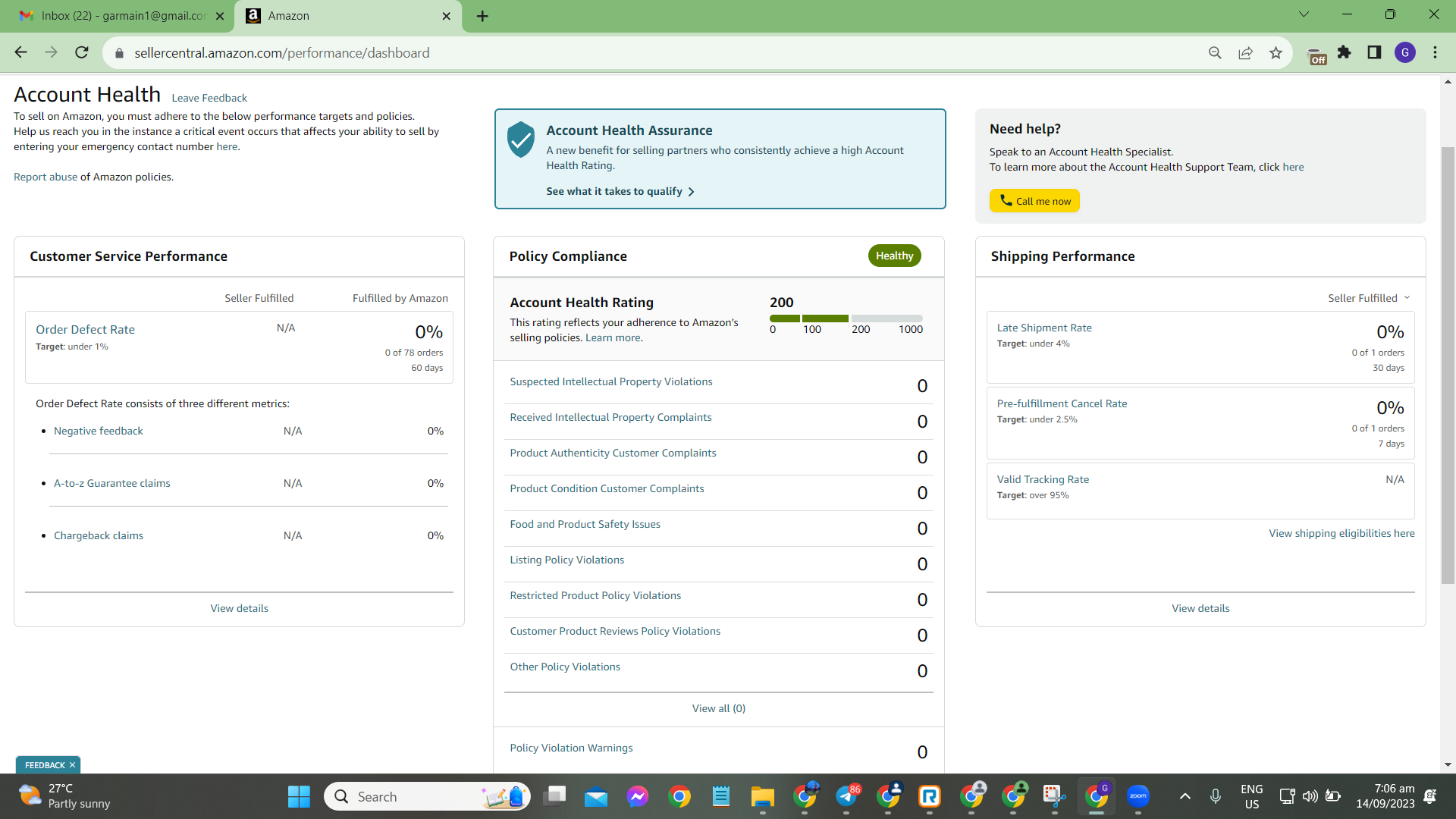Click the page vertical scrollbar
The width and height of the screenshot is (1456, 819).
1448,364
